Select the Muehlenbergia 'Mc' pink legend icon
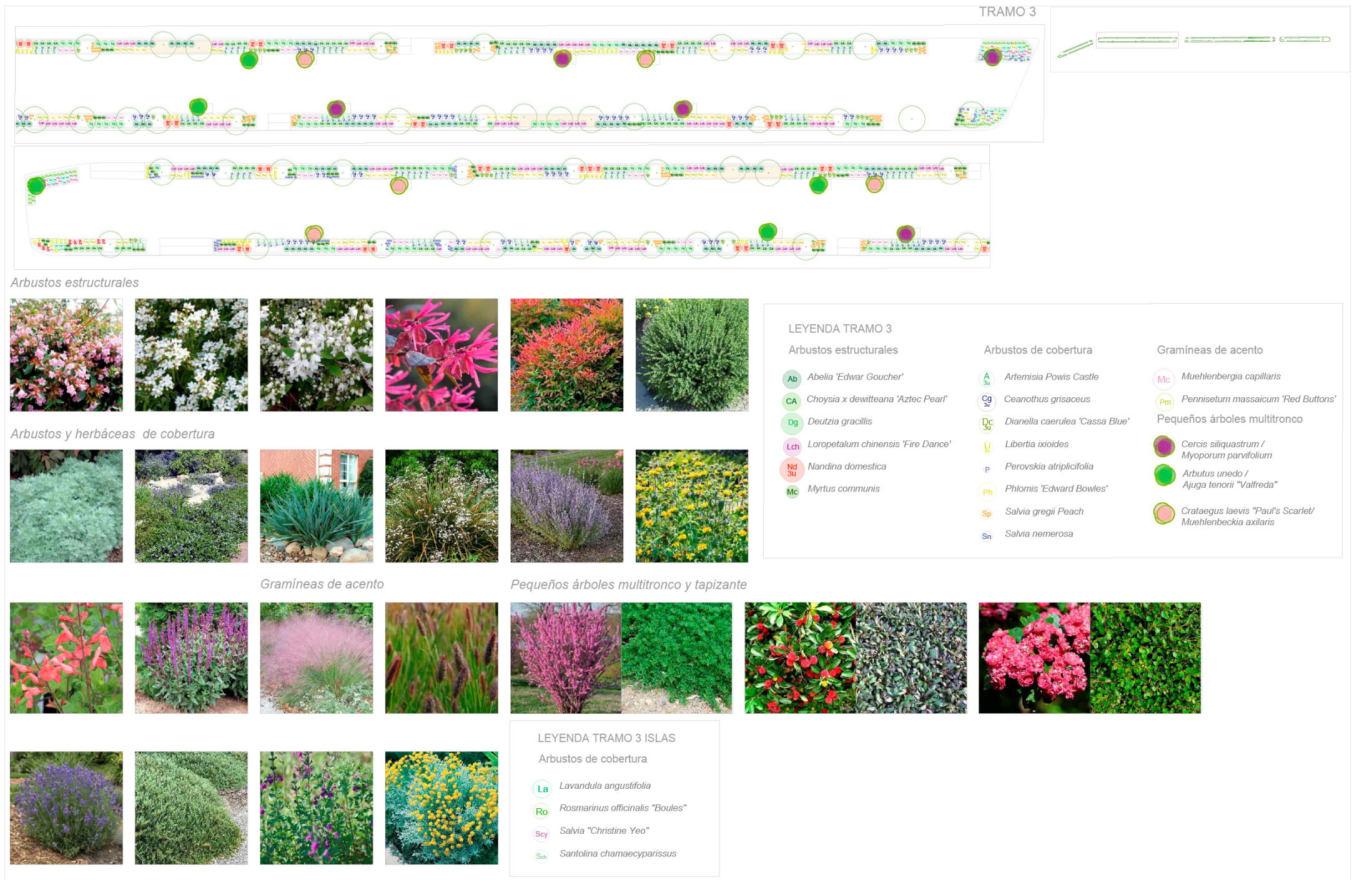 1163,379
